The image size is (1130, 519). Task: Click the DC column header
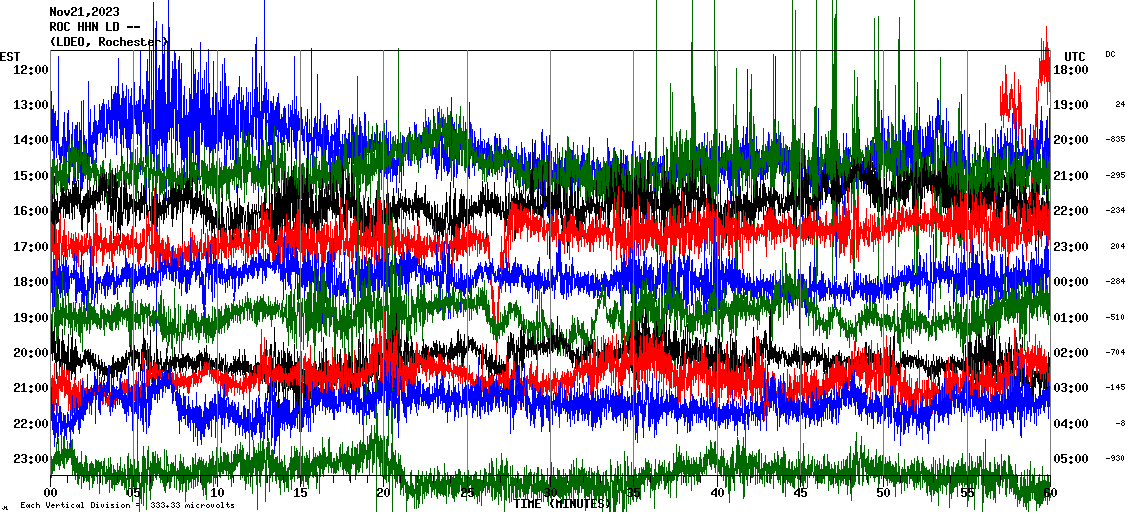tap(1110, 54)
